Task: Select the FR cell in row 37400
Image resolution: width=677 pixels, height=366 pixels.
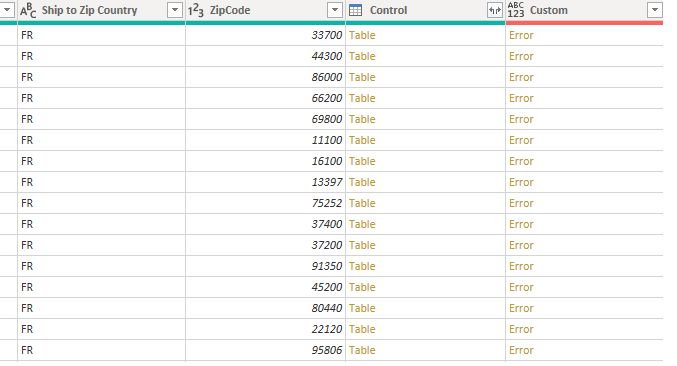Action: [101, 224]
